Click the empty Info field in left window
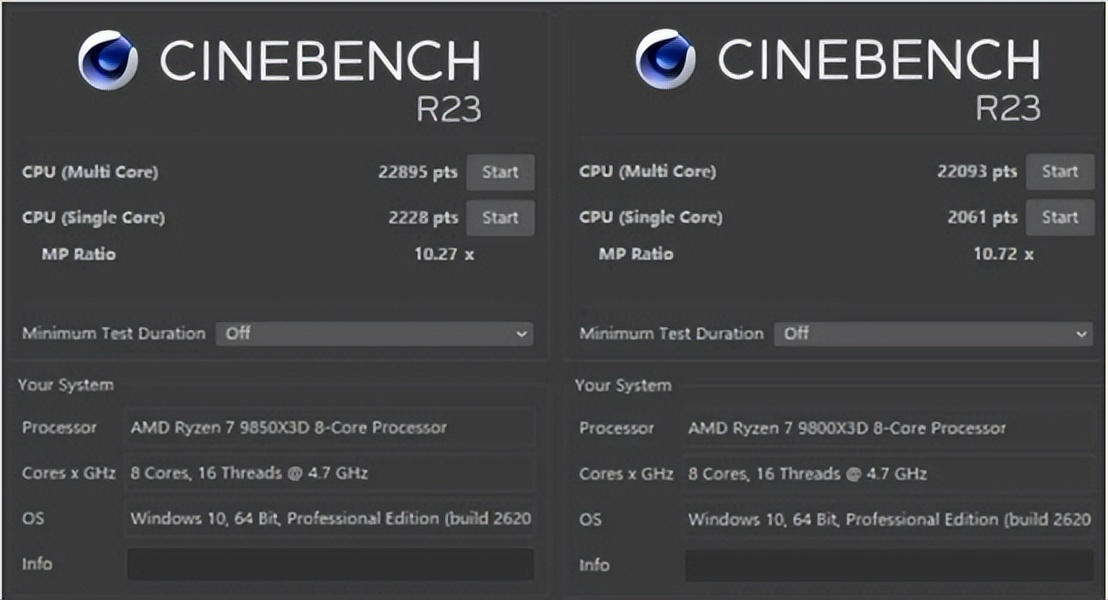The image size is (1108, 600). point(330,564)
